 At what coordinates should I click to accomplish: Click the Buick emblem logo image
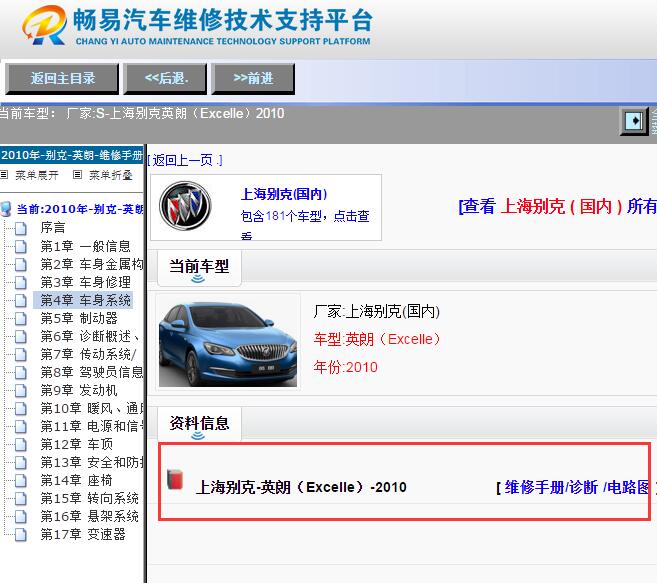(185, 206)
